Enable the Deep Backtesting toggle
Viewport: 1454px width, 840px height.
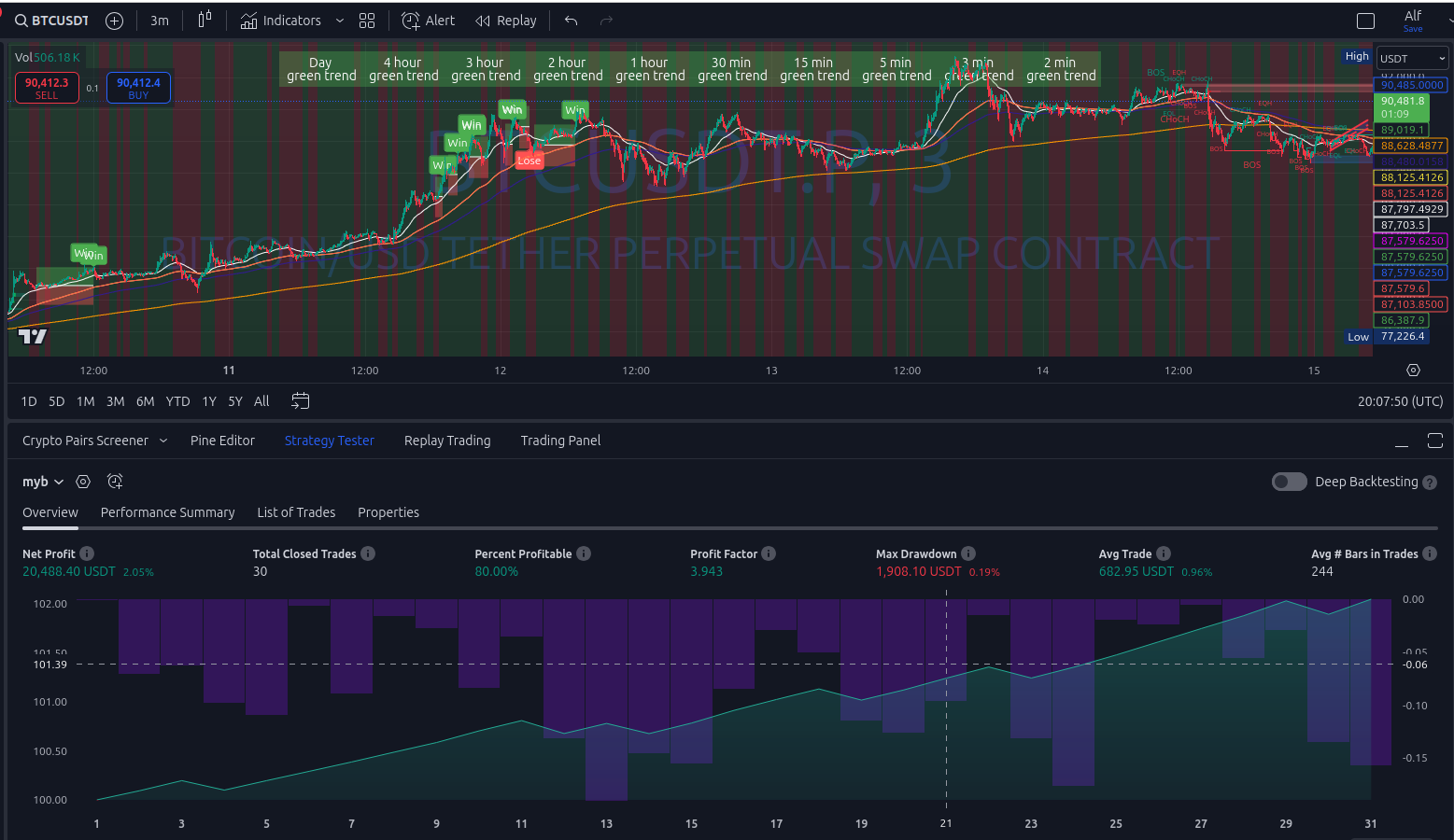coord(1289,482)
